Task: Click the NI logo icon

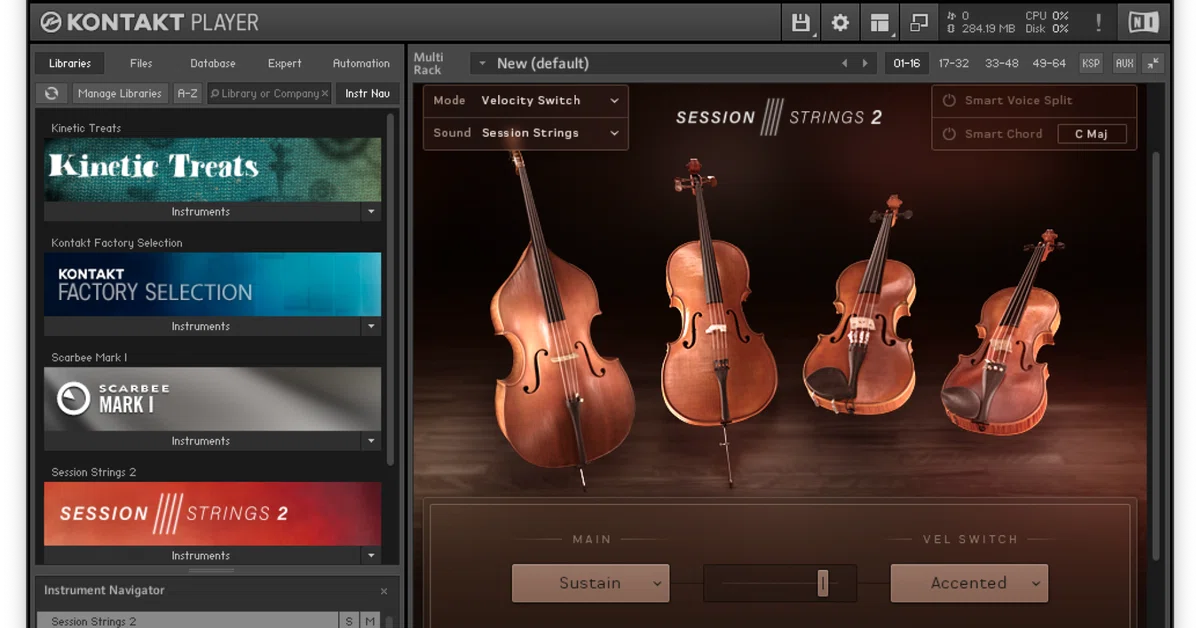Action: pyautogui.click(x=1143, y=22)
